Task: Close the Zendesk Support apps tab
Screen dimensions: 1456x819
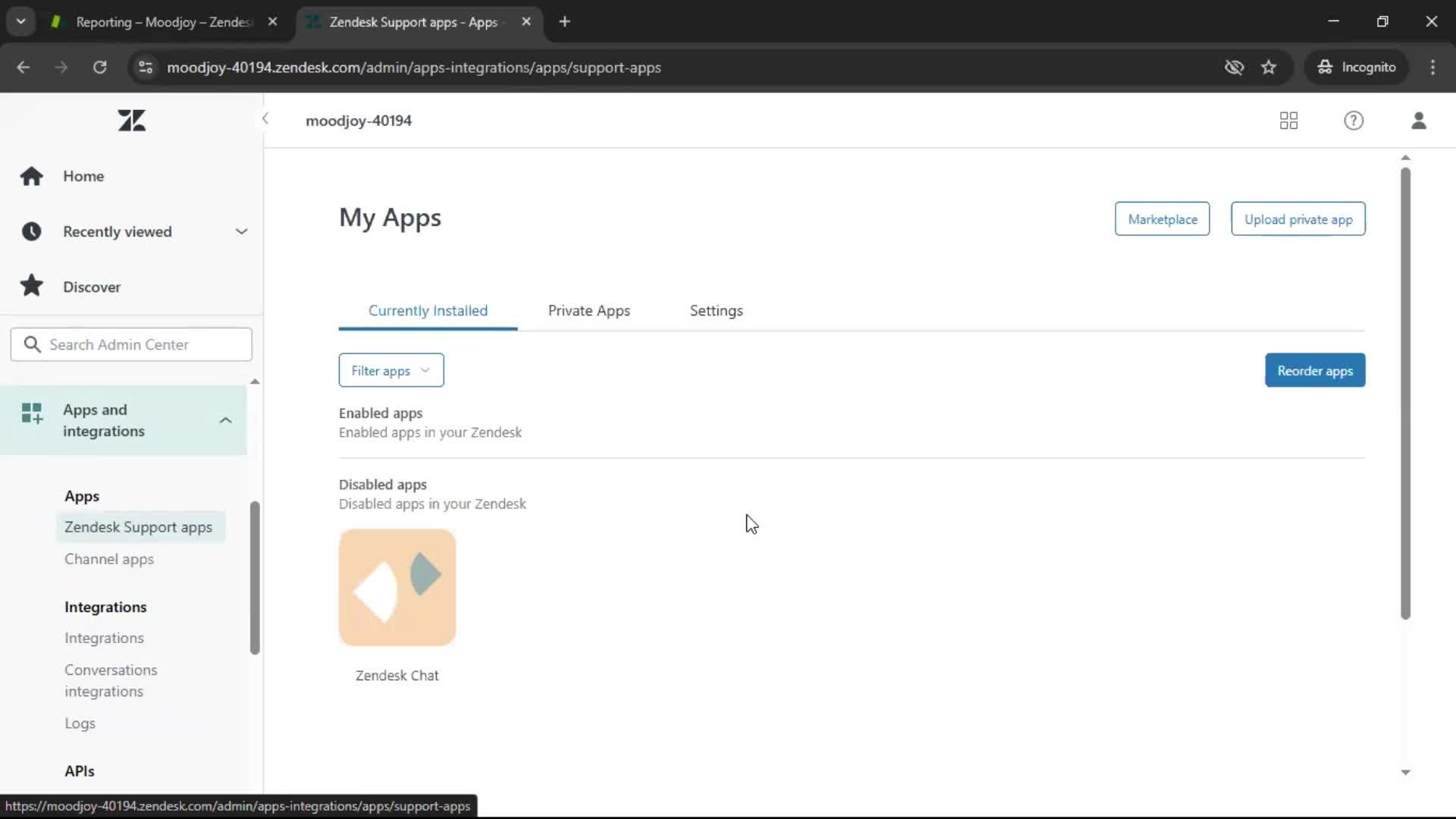Action: pyautogui.click(x=526, y=22)
